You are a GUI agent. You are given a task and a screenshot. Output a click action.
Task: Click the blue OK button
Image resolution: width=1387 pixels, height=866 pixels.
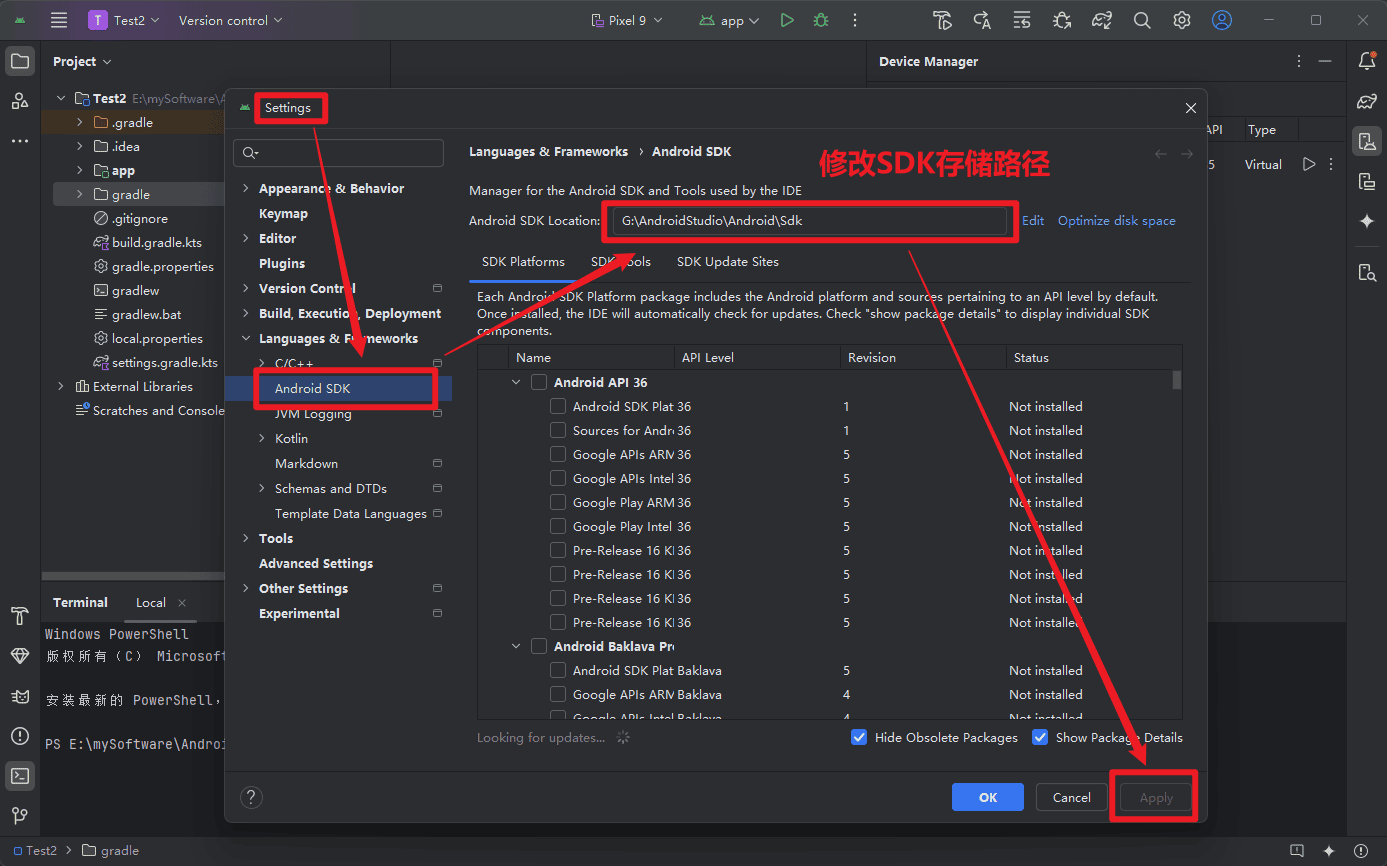click(987, 797)
